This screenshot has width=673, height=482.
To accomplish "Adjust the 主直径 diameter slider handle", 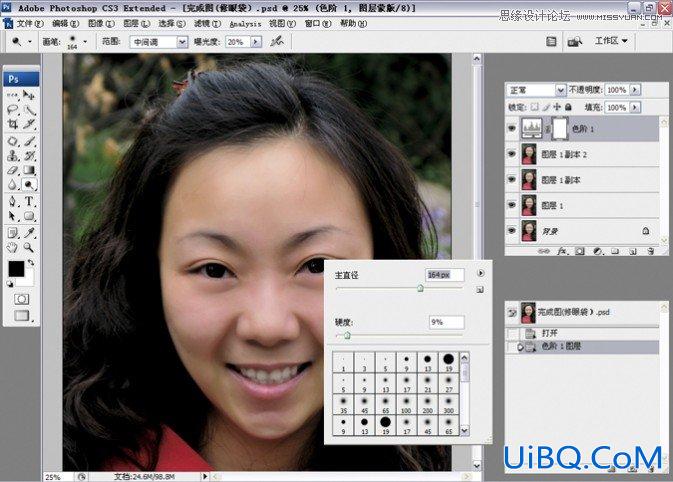I will [x=421, y=288].
